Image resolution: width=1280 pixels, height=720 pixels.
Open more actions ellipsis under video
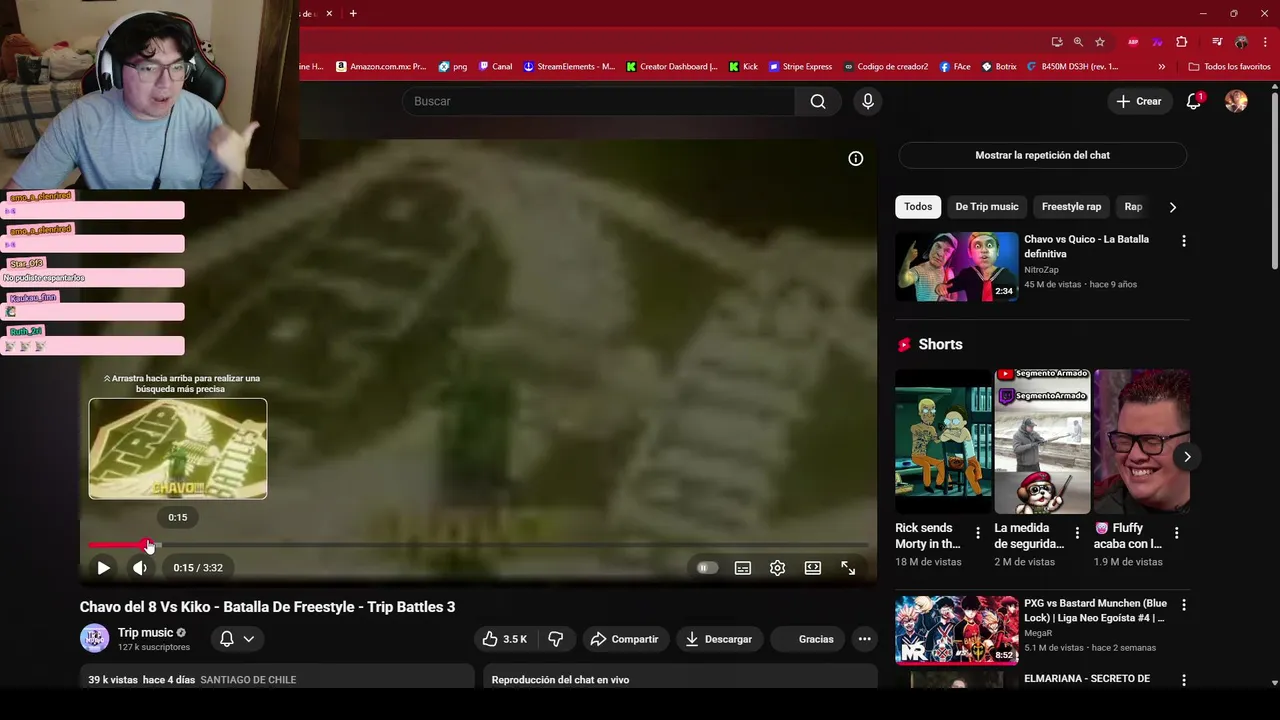(865, 639)
